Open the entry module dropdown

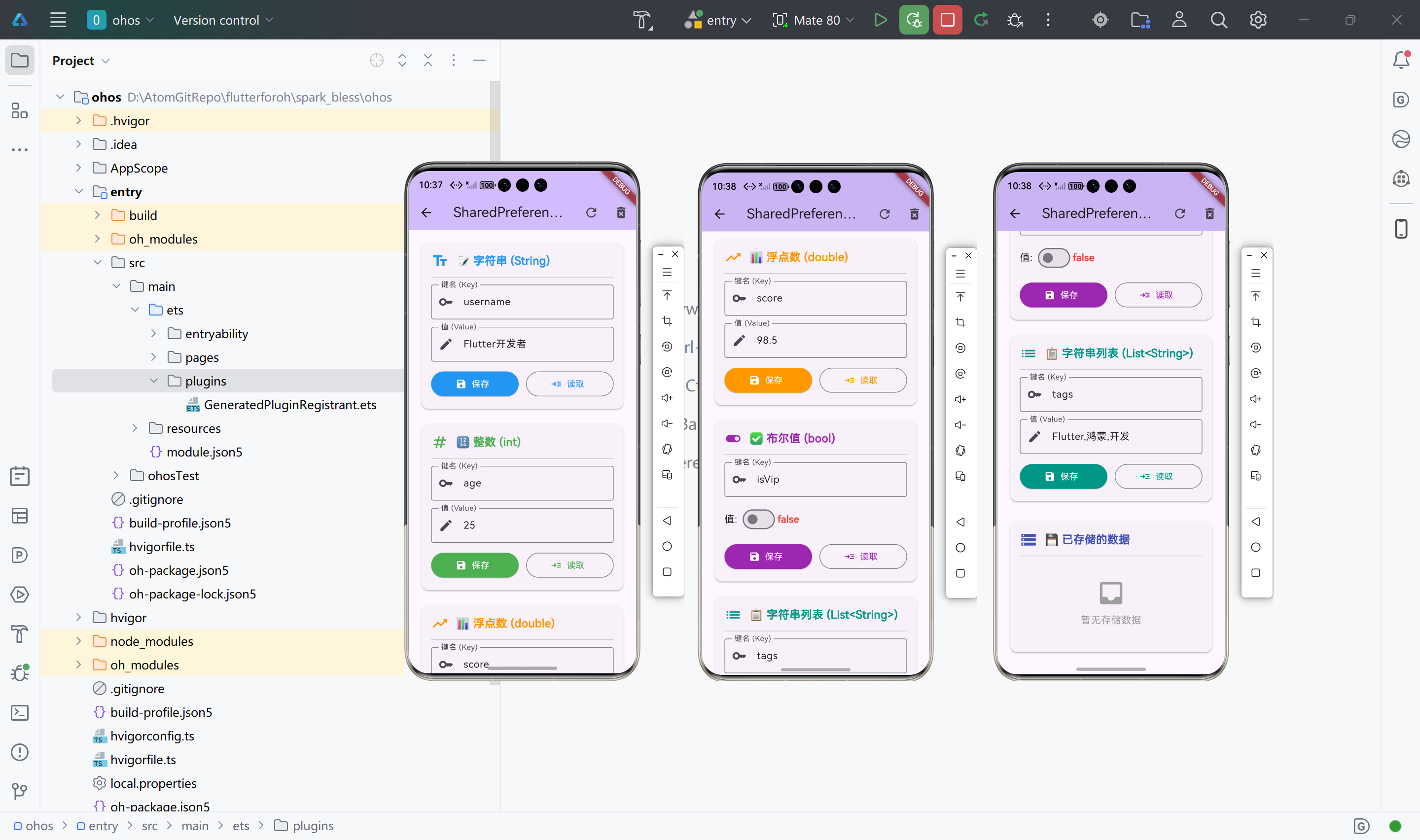[x=719, y=20]
